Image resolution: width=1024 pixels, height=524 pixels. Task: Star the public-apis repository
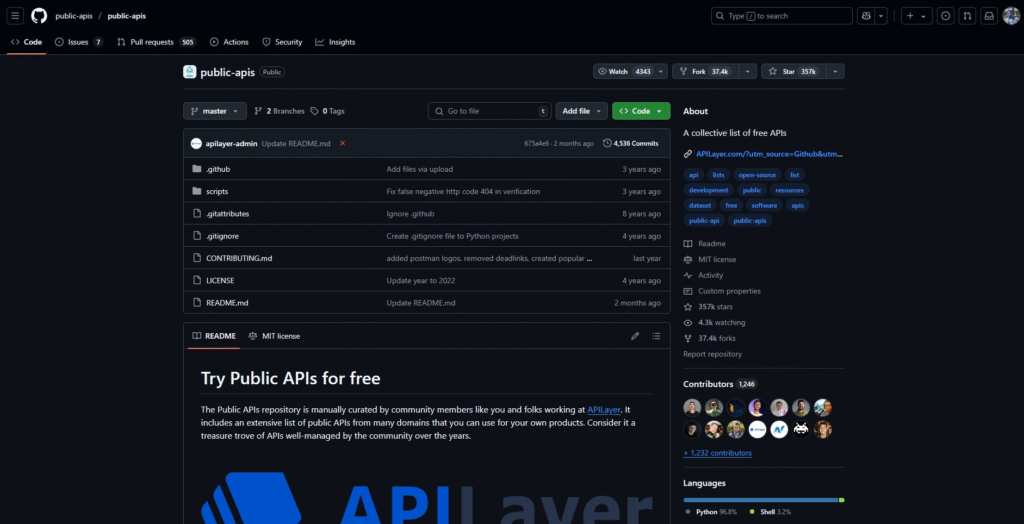(795, 72)
